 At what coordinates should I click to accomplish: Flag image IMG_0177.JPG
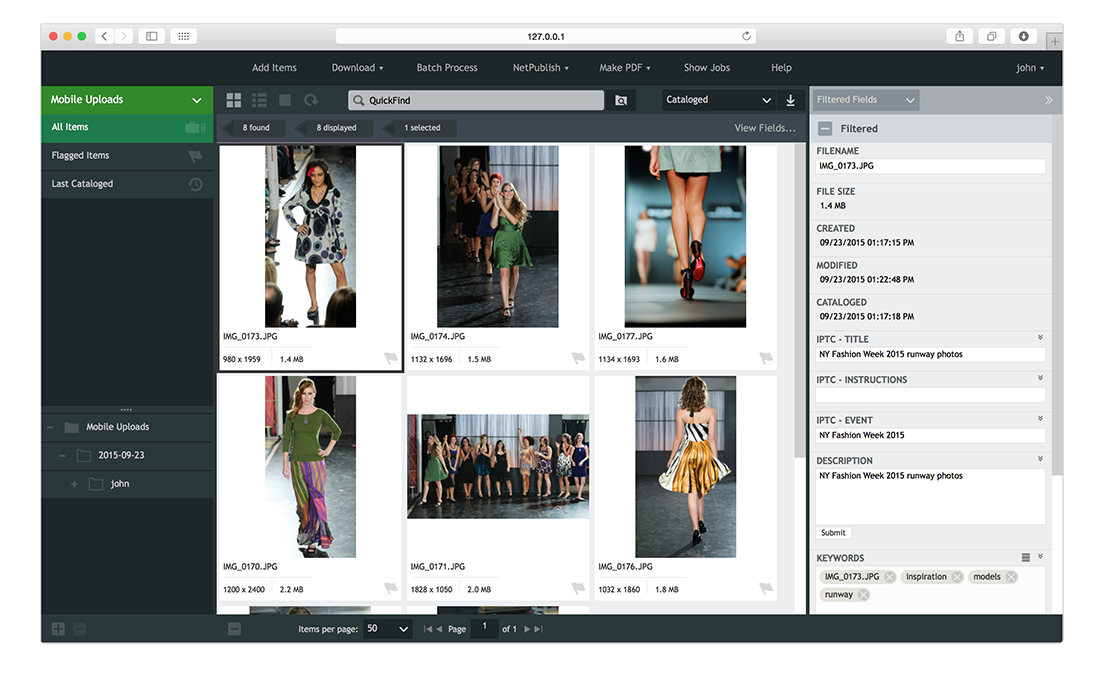(x=766, y=358)
